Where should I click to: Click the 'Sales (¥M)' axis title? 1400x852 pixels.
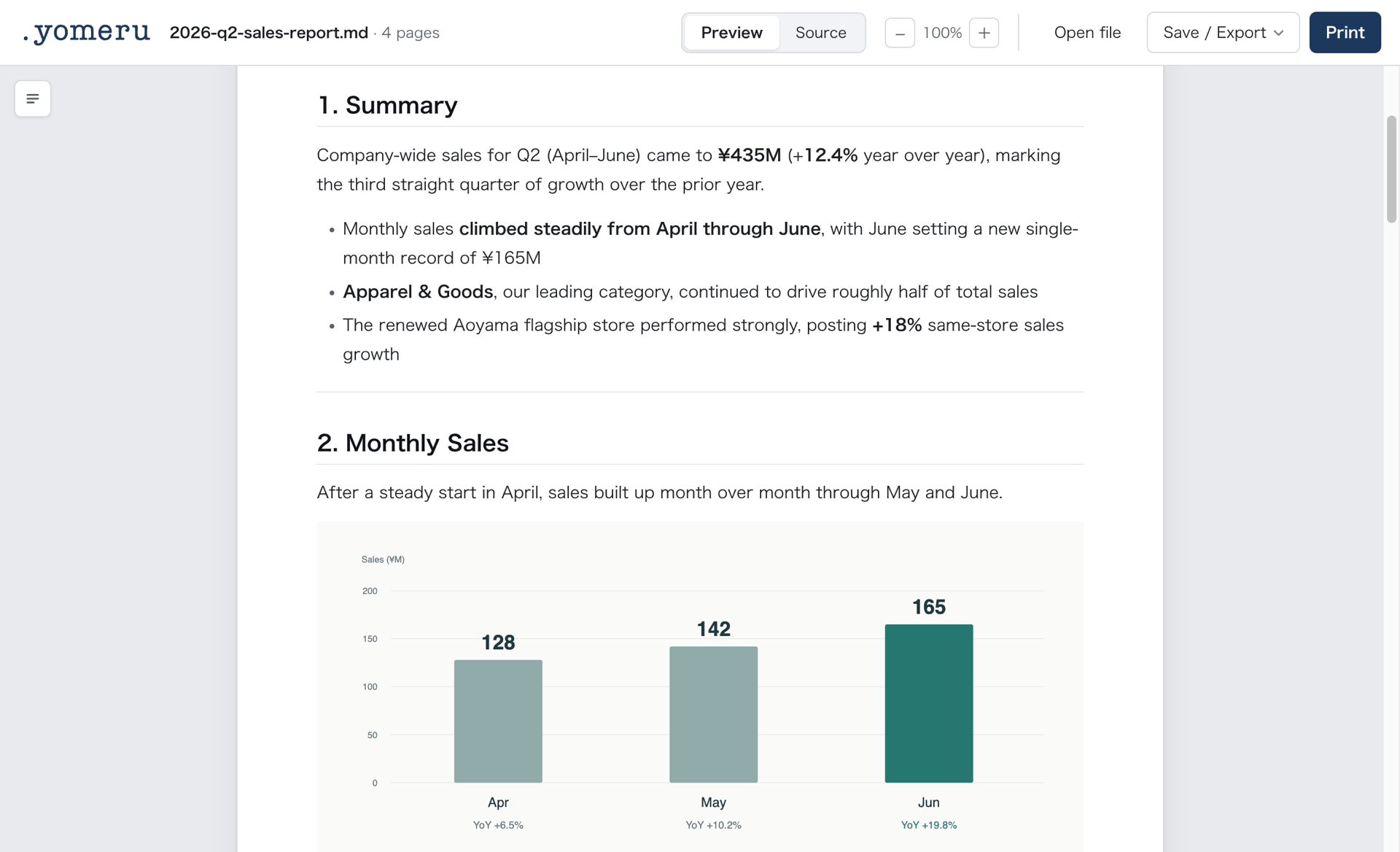pyautogui.click(x=383, y=559)
